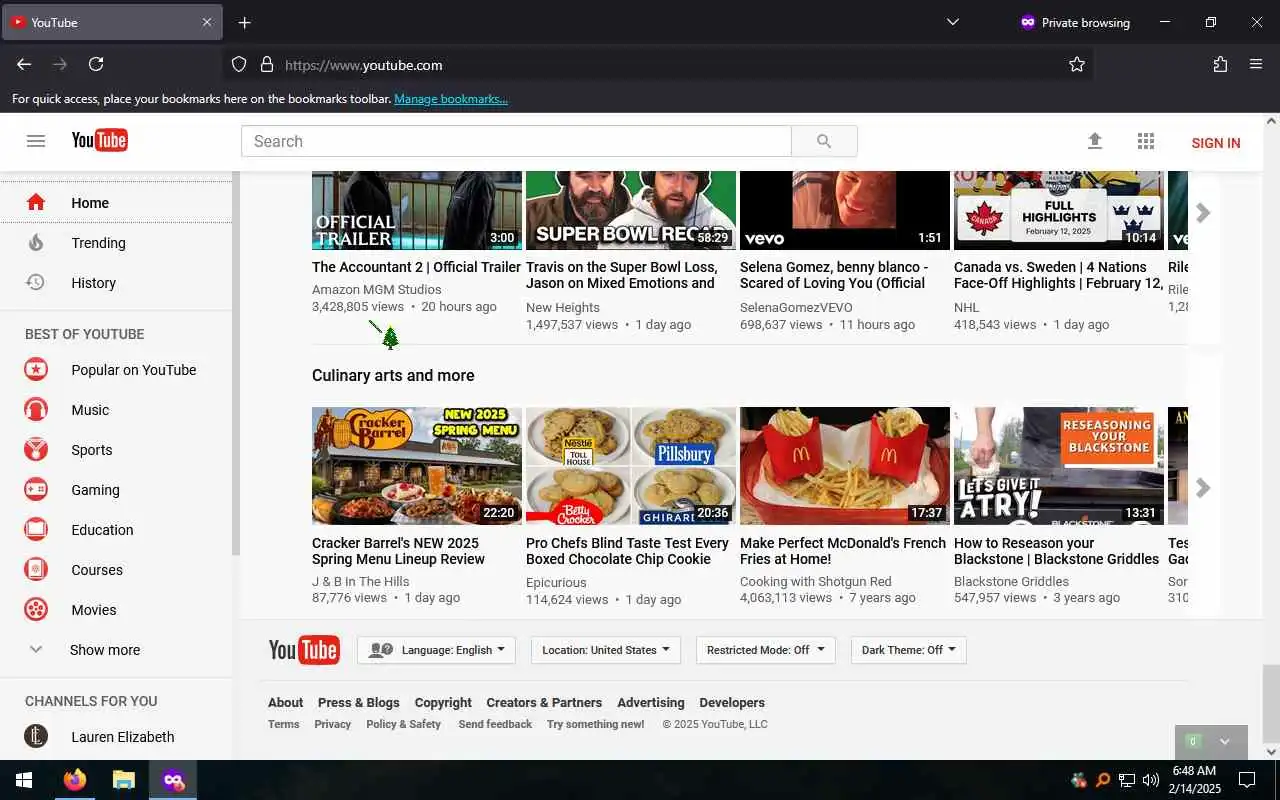Open the Press & Blogs footer link

[358, 702]
